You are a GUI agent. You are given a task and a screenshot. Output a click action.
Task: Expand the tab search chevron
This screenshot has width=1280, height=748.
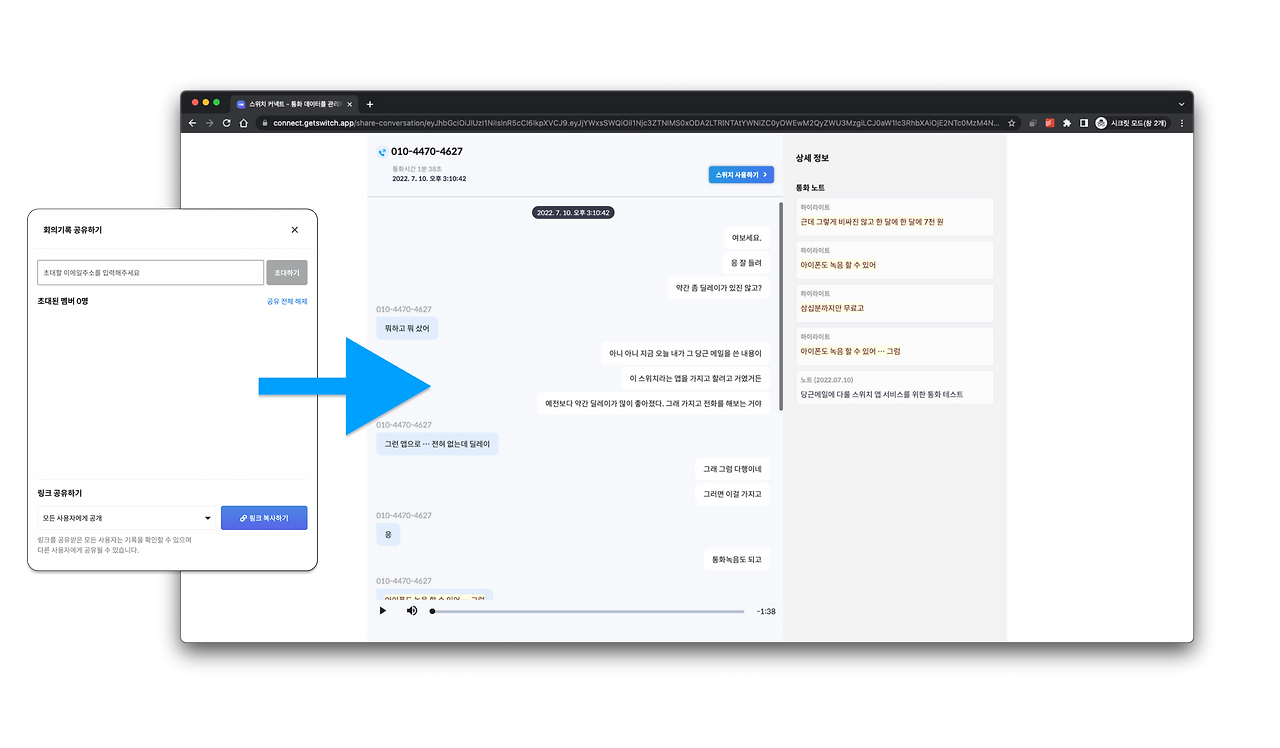(x=1181, y=104)
